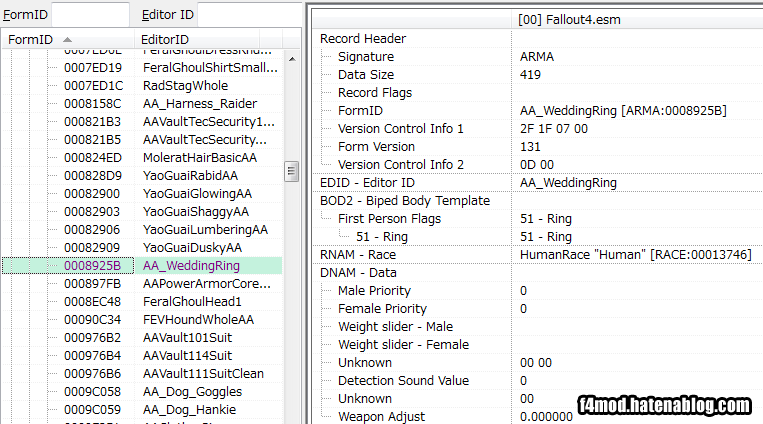Click Version Control Info 2 value 0D 00
Screen dimensions: 763x424
tap(537, 165)
